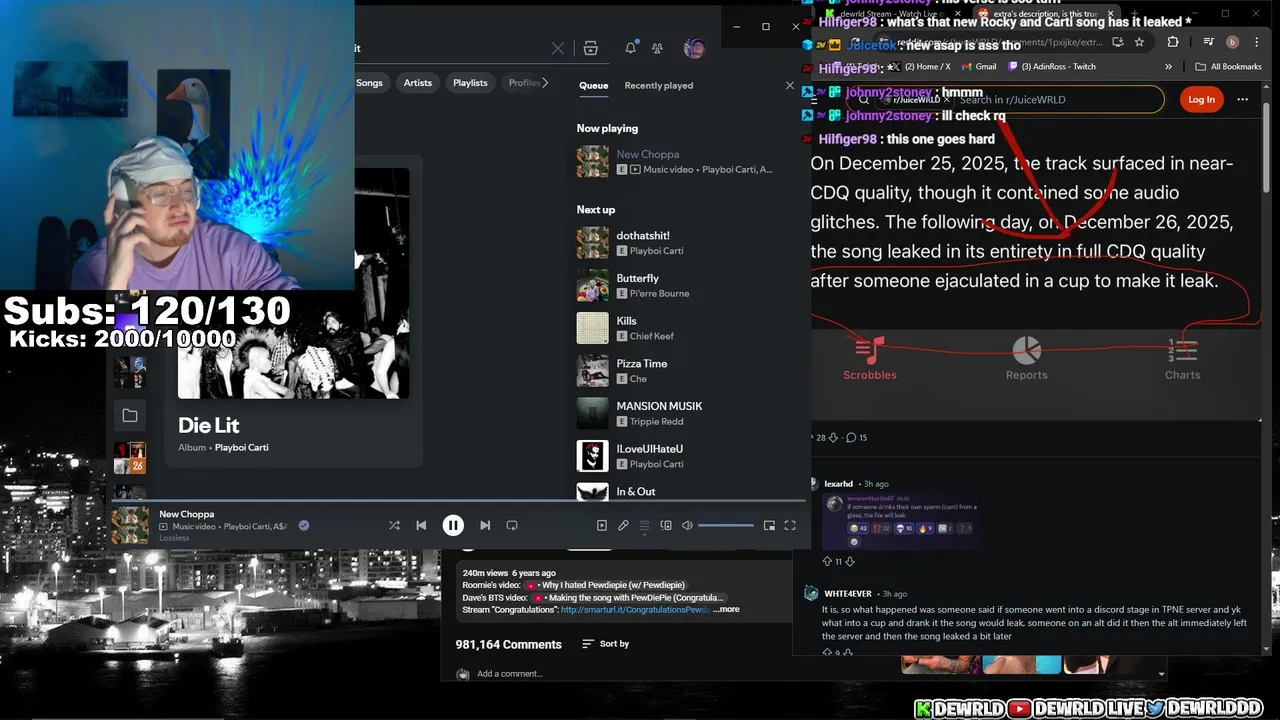The image size is (1280, 720).
Task: Toggle repeat in the player bar
Action: pyautogui.click(x=512, y=525)
